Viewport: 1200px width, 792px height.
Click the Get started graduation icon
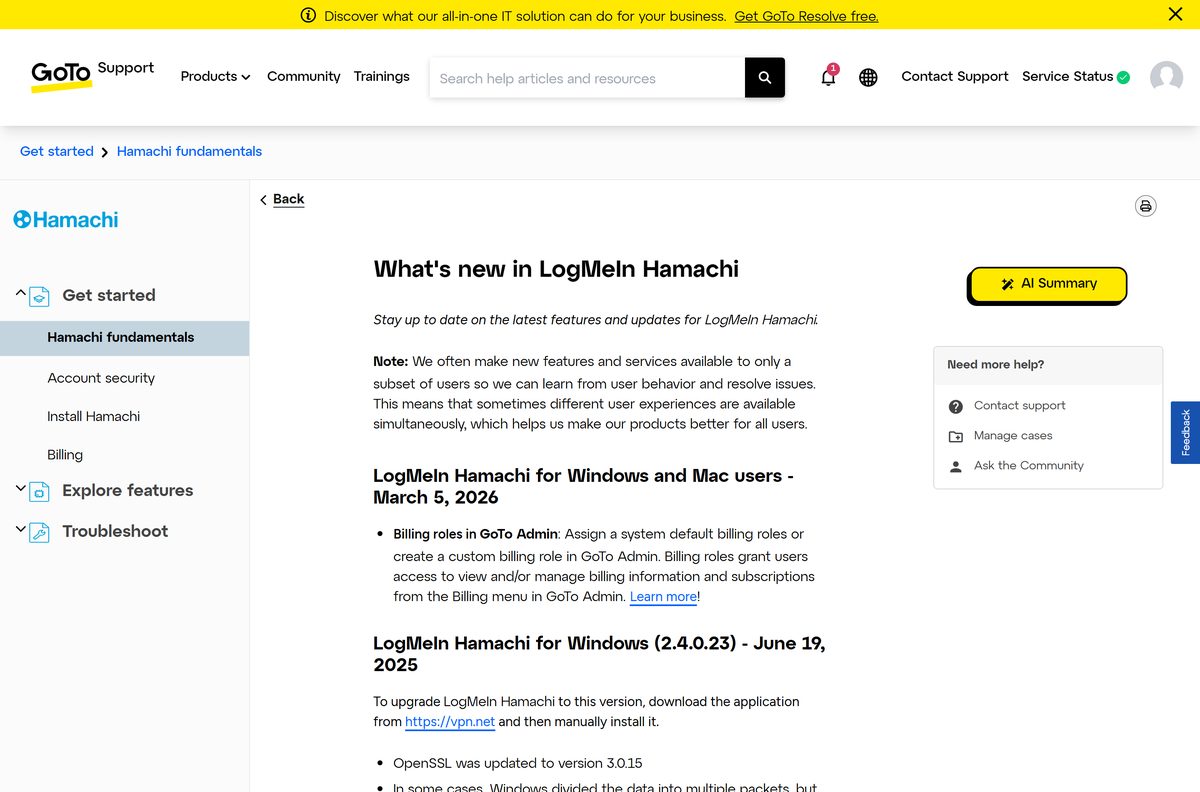(x=40, y=296)
